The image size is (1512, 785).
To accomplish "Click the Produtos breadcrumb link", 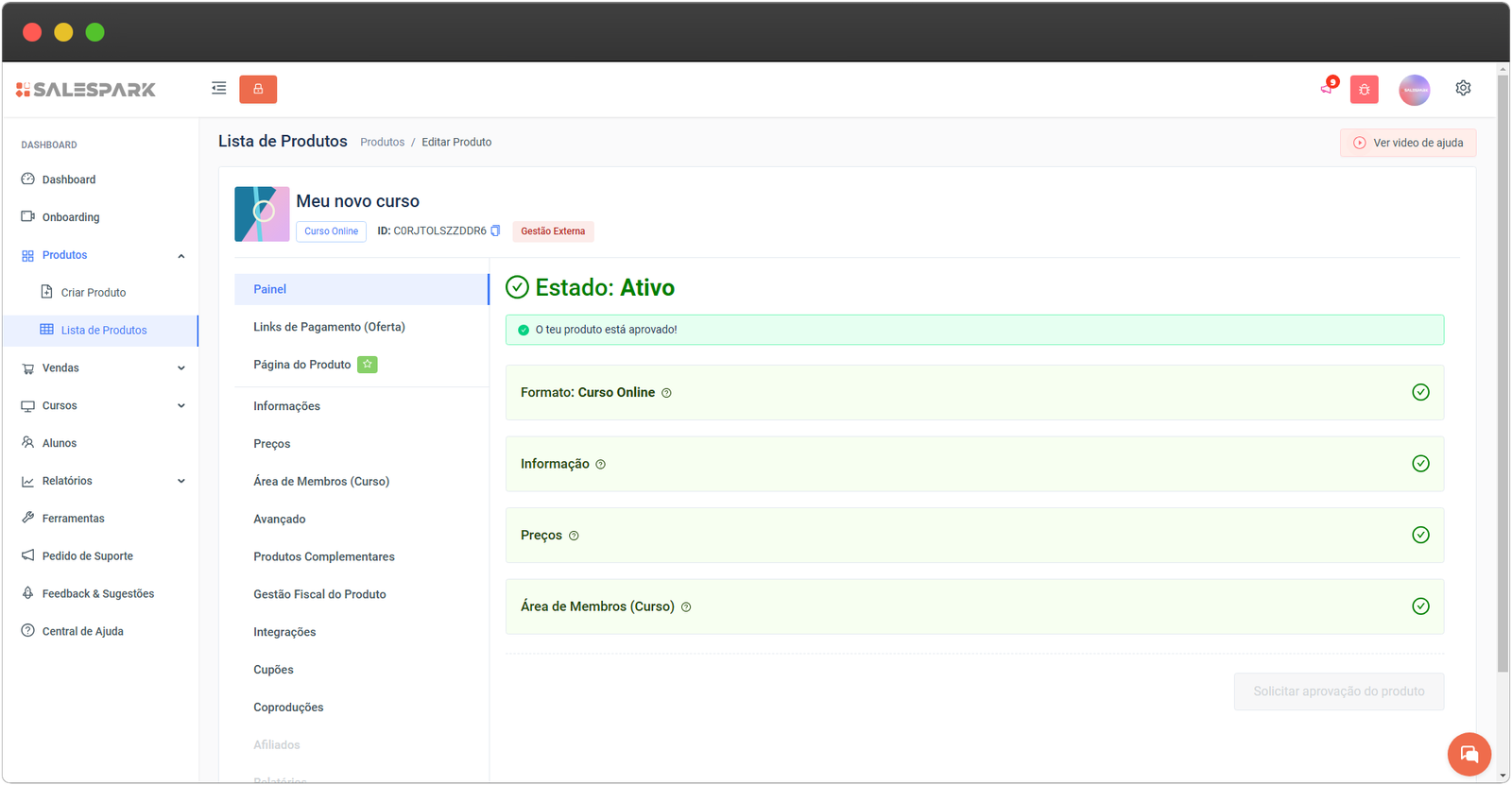I will (x=382, y=143).
